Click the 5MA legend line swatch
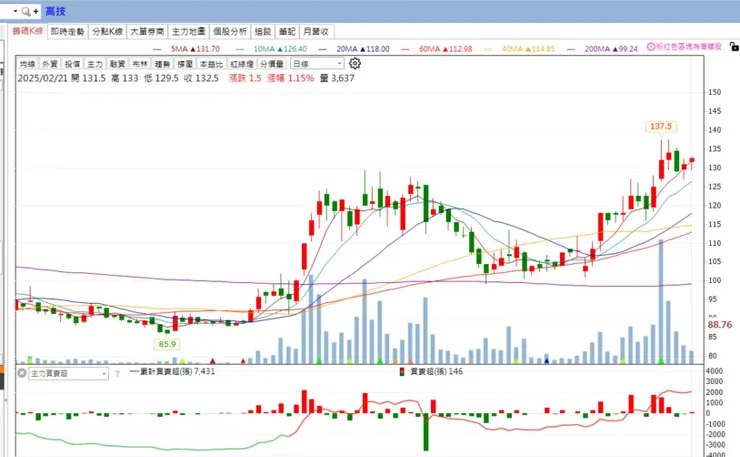Screen dimensions: 740x457 (157, 49)
